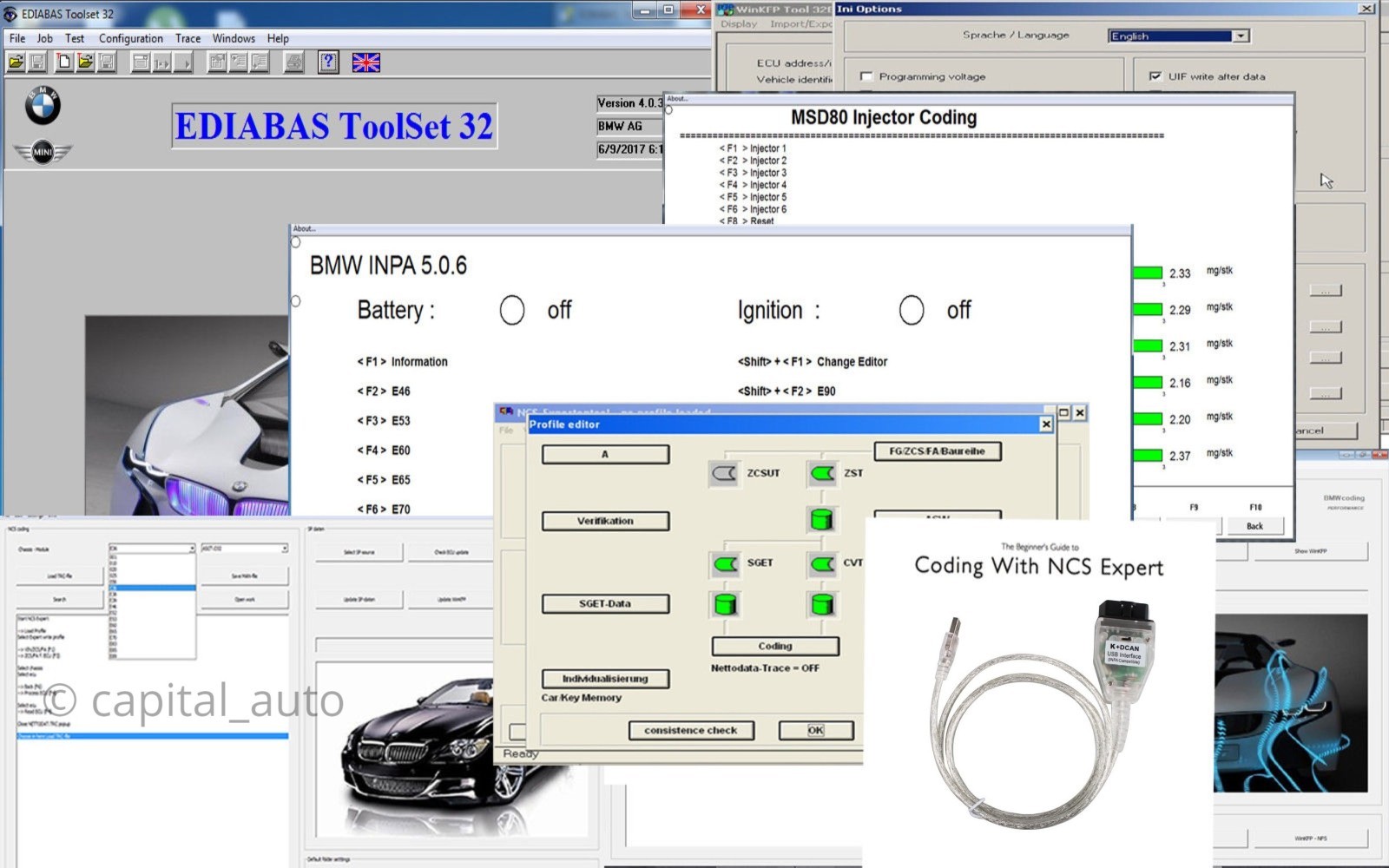Click the single-step '1' arrow toolbar icon
This screenshot has width=1389, height=868.
tap(162, 62)
